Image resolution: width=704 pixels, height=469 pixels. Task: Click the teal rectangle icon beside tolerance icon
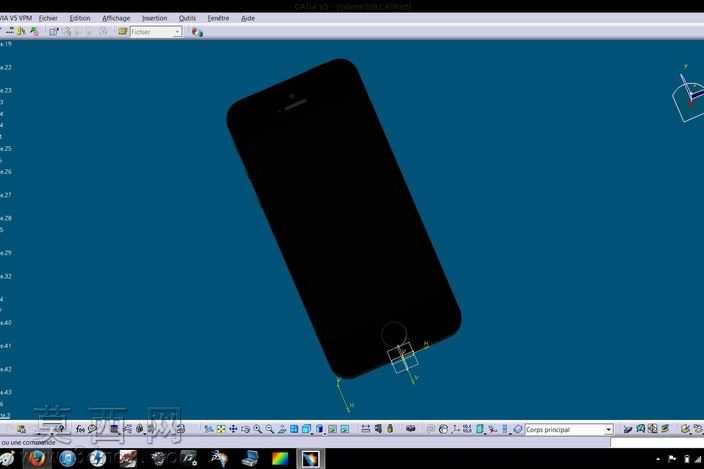pos(480,429)
